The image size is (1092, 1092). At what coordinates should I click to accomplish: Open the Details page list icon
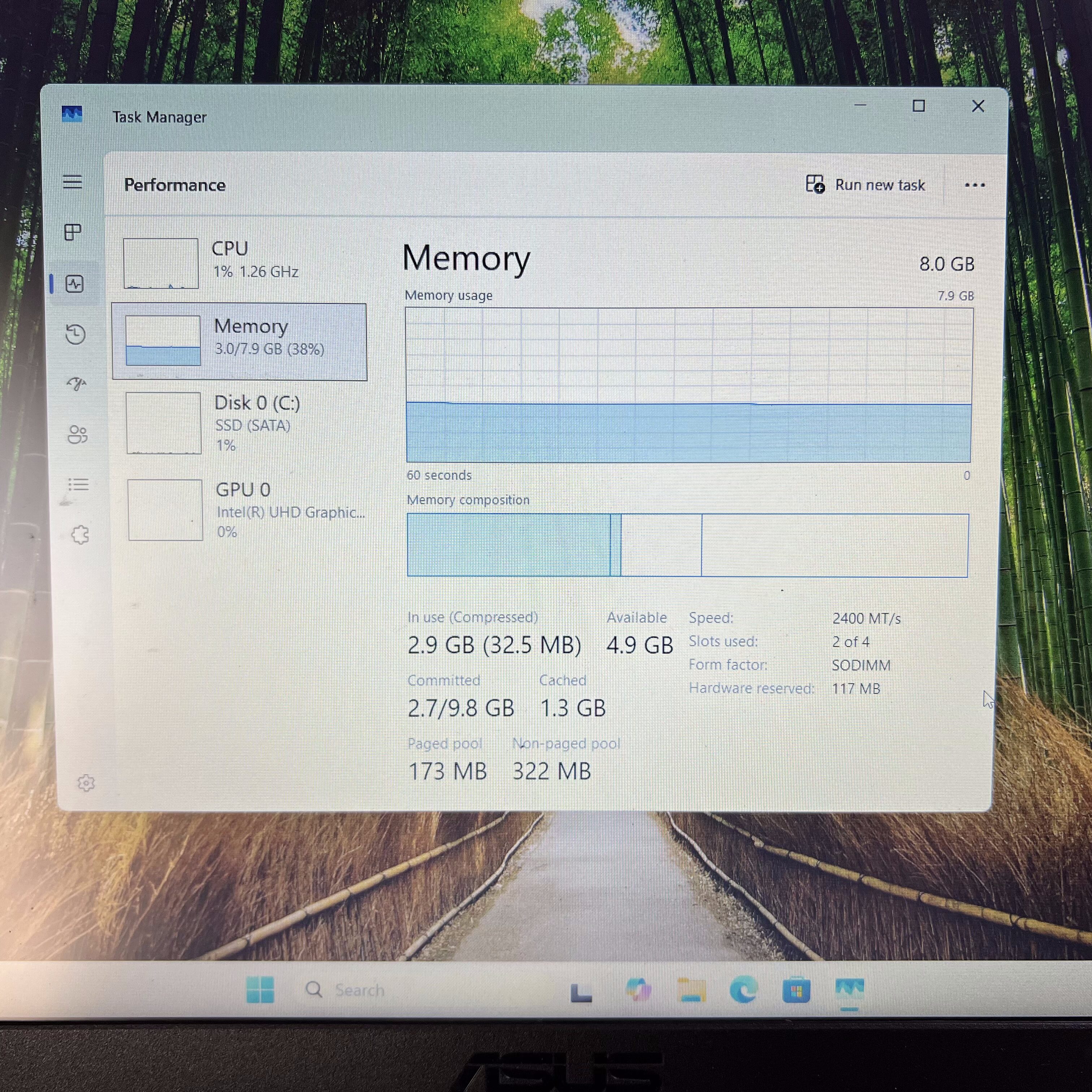pos(79,484)
